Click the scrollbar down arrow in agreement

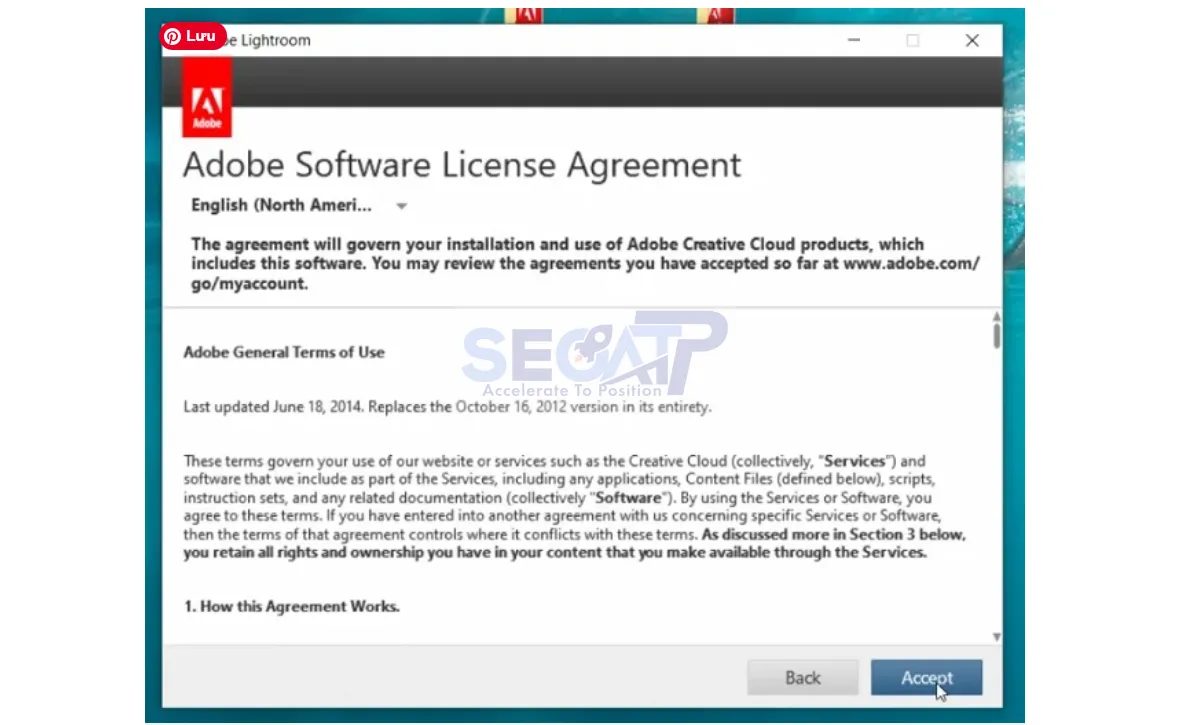(996, 637)
